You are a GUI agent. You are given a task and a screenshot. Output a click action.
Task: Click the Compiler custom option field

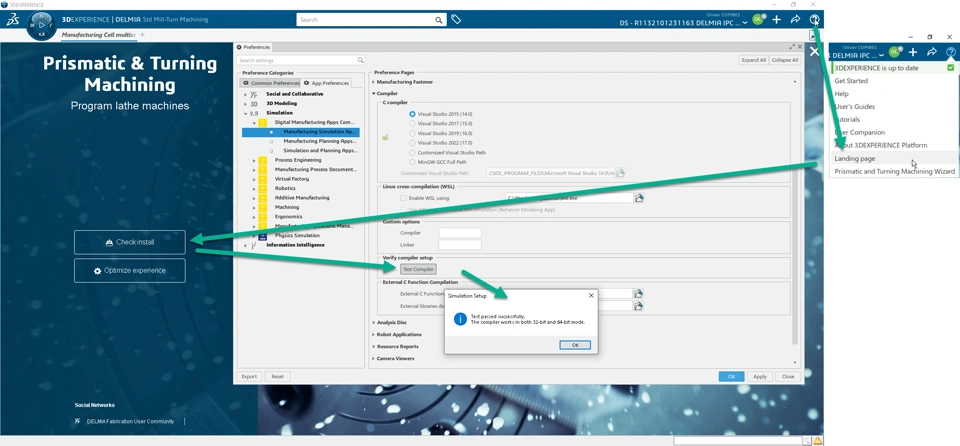point(460,233)
